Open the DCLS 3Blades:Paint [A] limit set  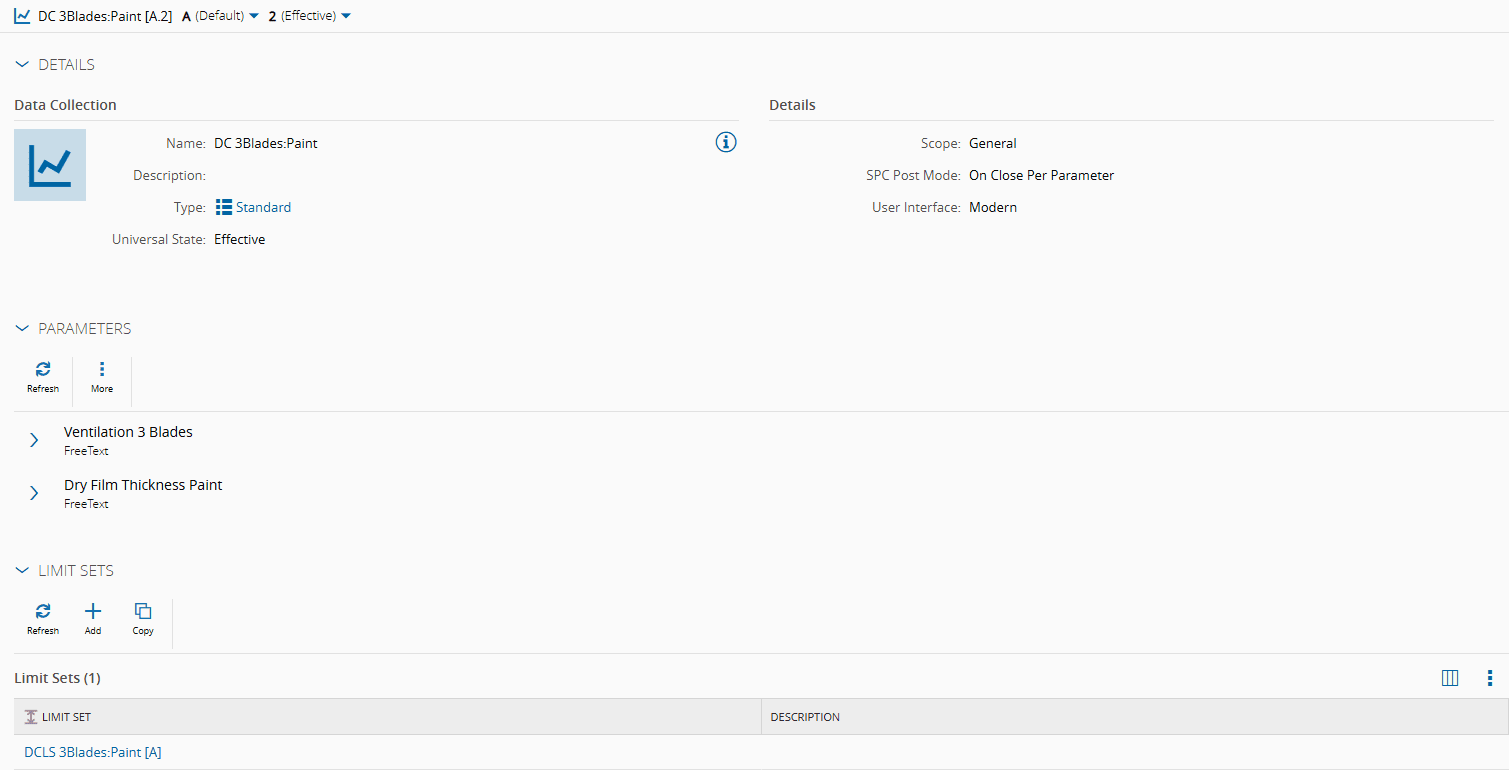[x=92, y=751]
